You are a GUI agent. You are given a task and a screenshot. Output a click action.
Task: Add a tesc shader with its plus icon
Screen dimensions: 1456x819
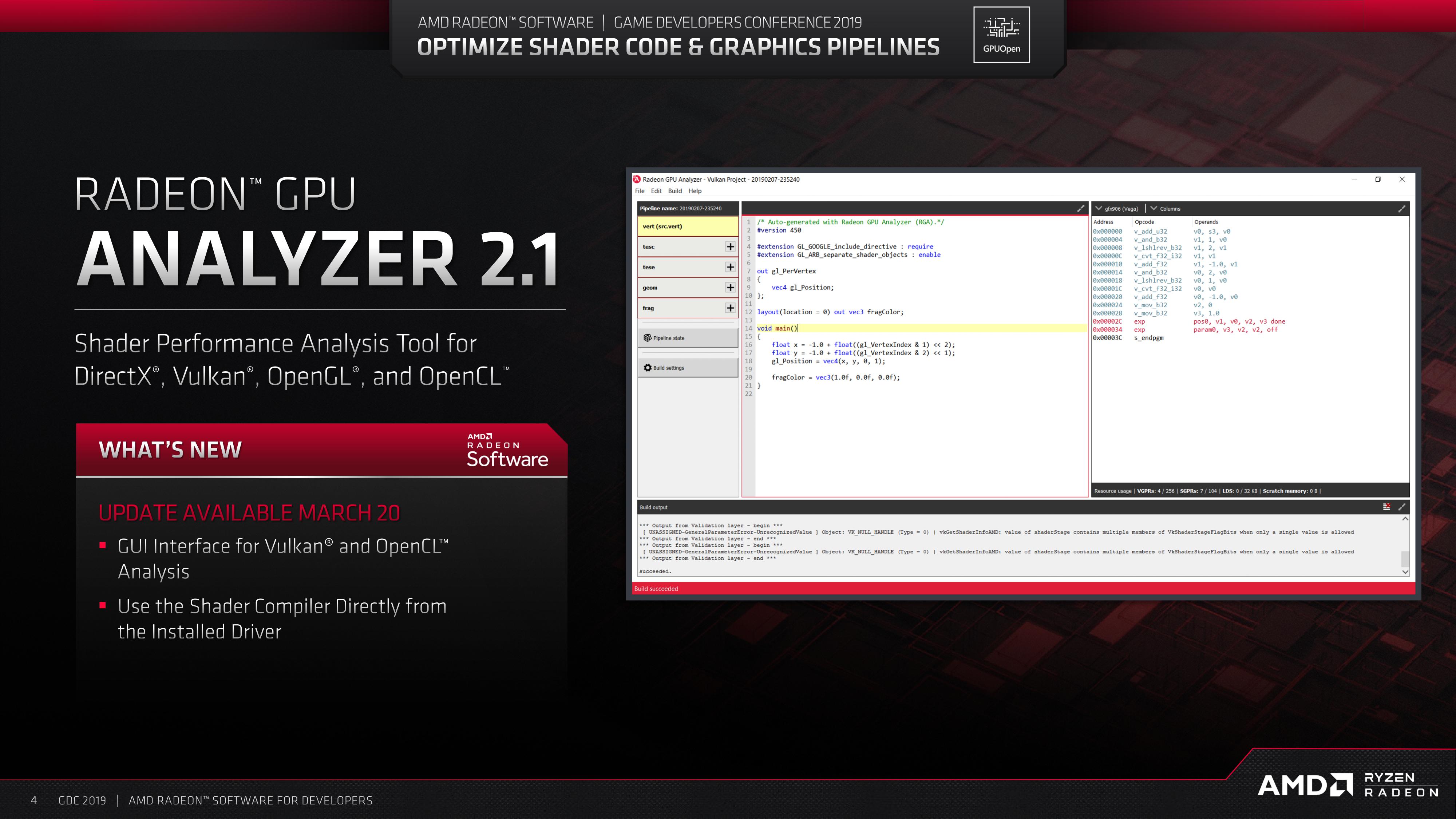click(x=730, y=246)
